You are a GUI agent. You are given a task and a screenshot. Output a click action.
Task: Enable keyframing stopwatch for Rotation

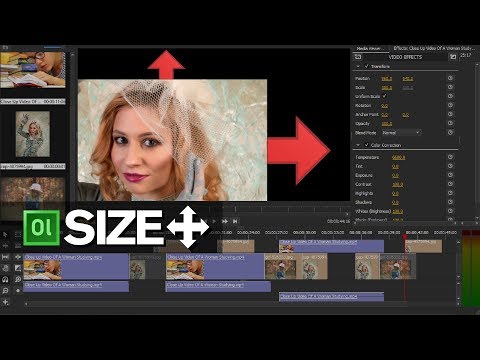450,105
